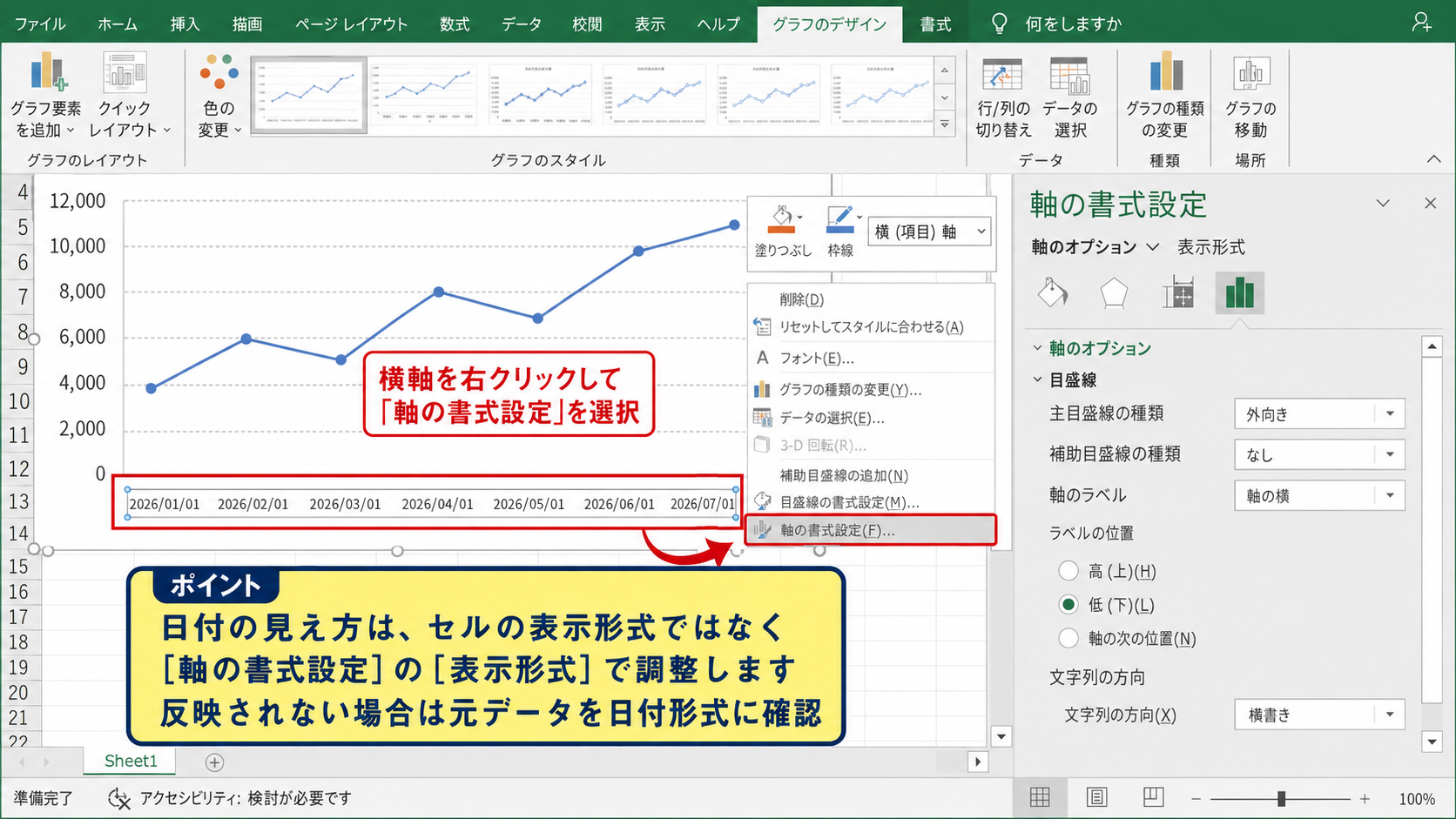1456x819 pixels.
Task: Click the user account icon
Action: tap(1421, 23)
